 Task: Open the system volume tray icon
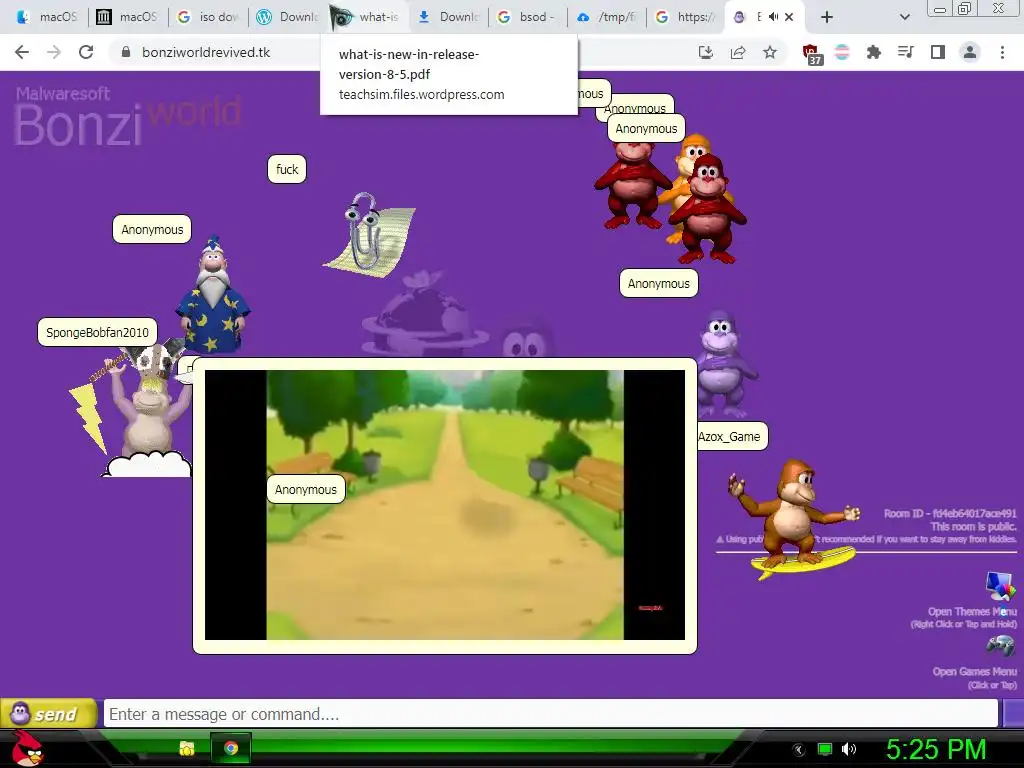click(x=849, y=749)
